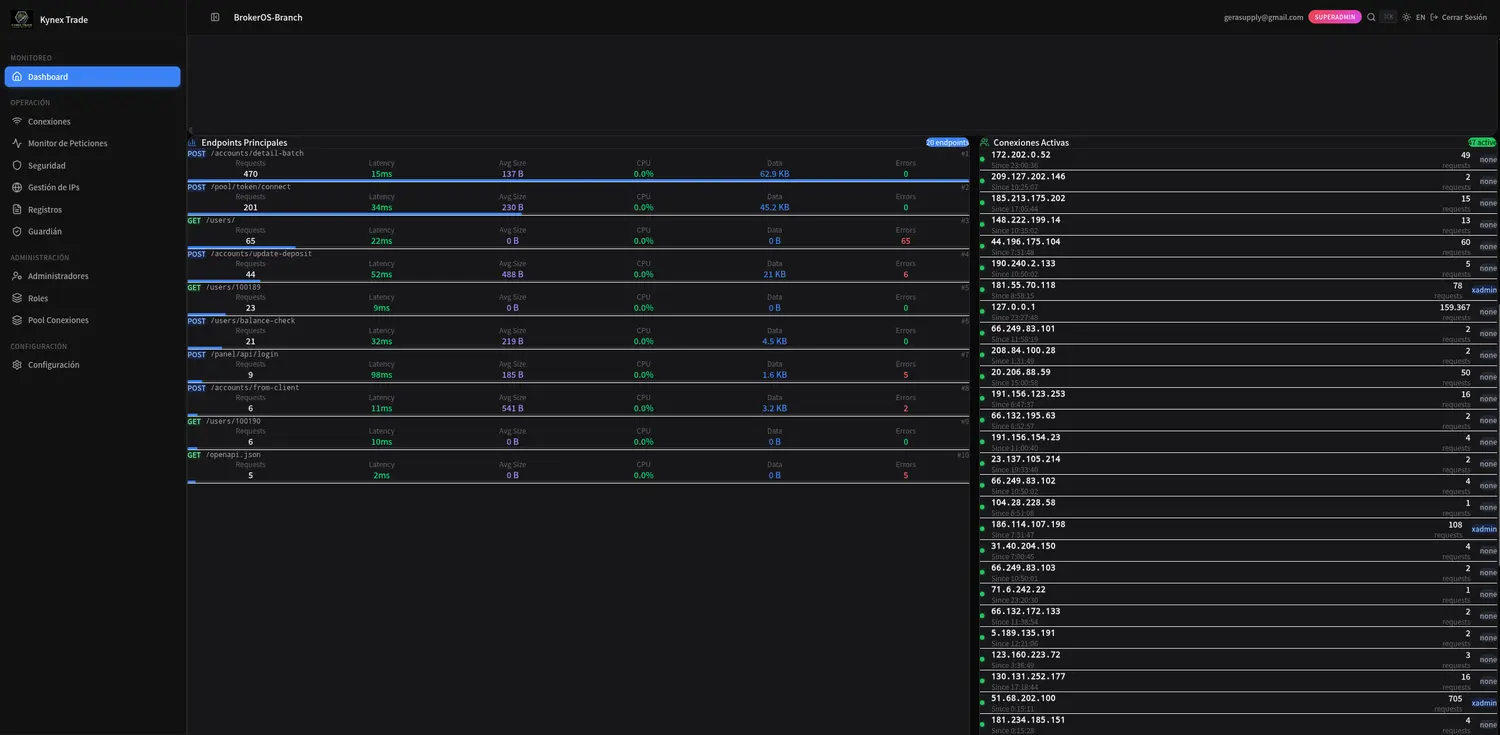Click the ⌘K shortcut badge

pos(1388,17)
